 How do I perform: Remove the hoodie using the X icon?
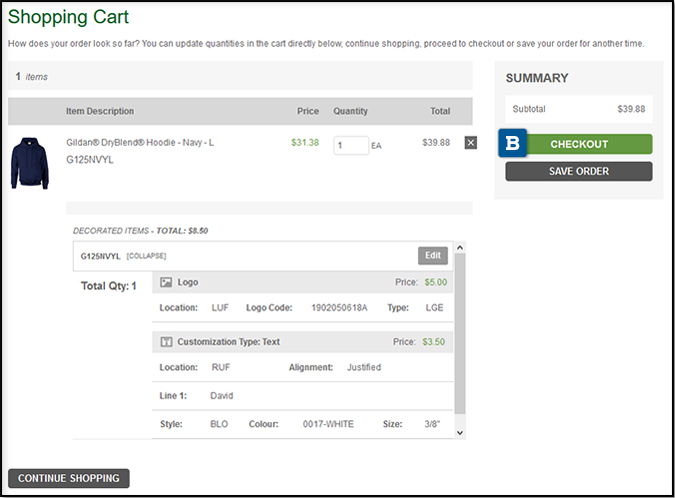471,143
